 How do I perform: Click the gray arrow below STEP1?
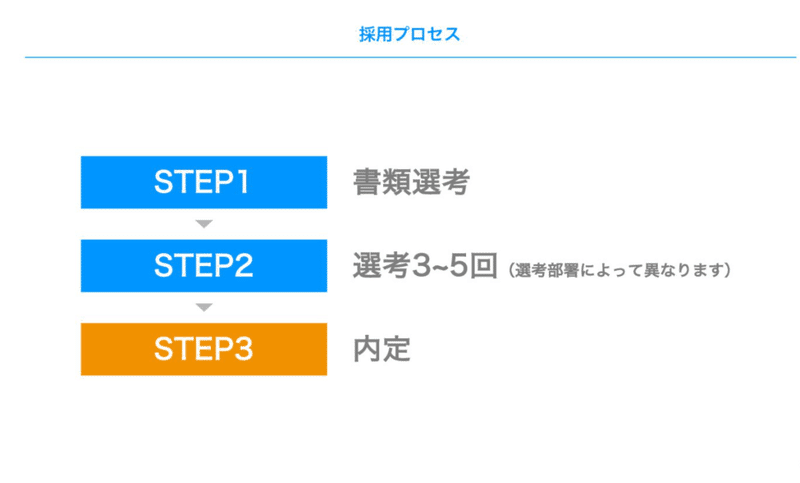204,224
